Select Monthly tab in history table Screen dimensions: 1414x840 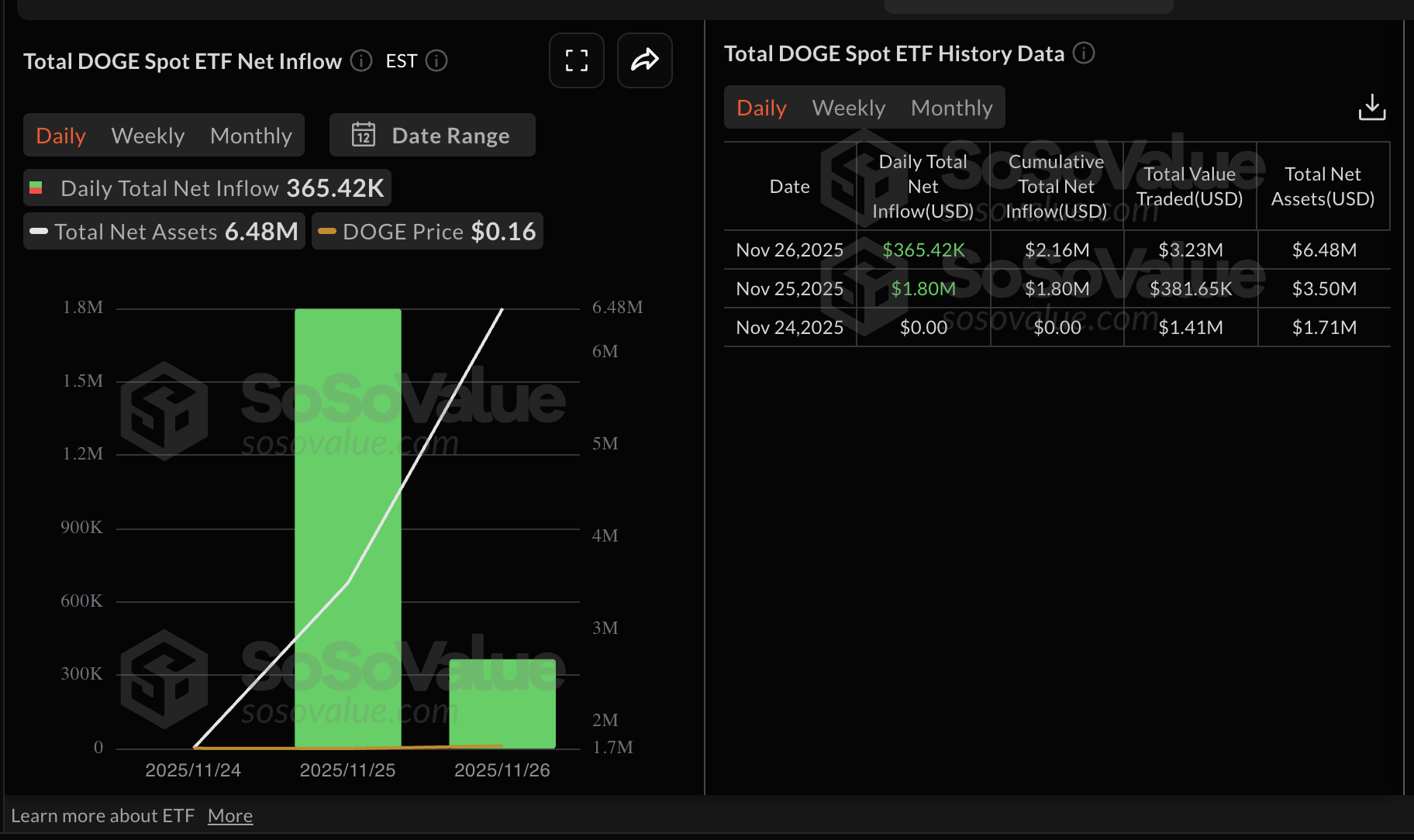tap(951, 108)
